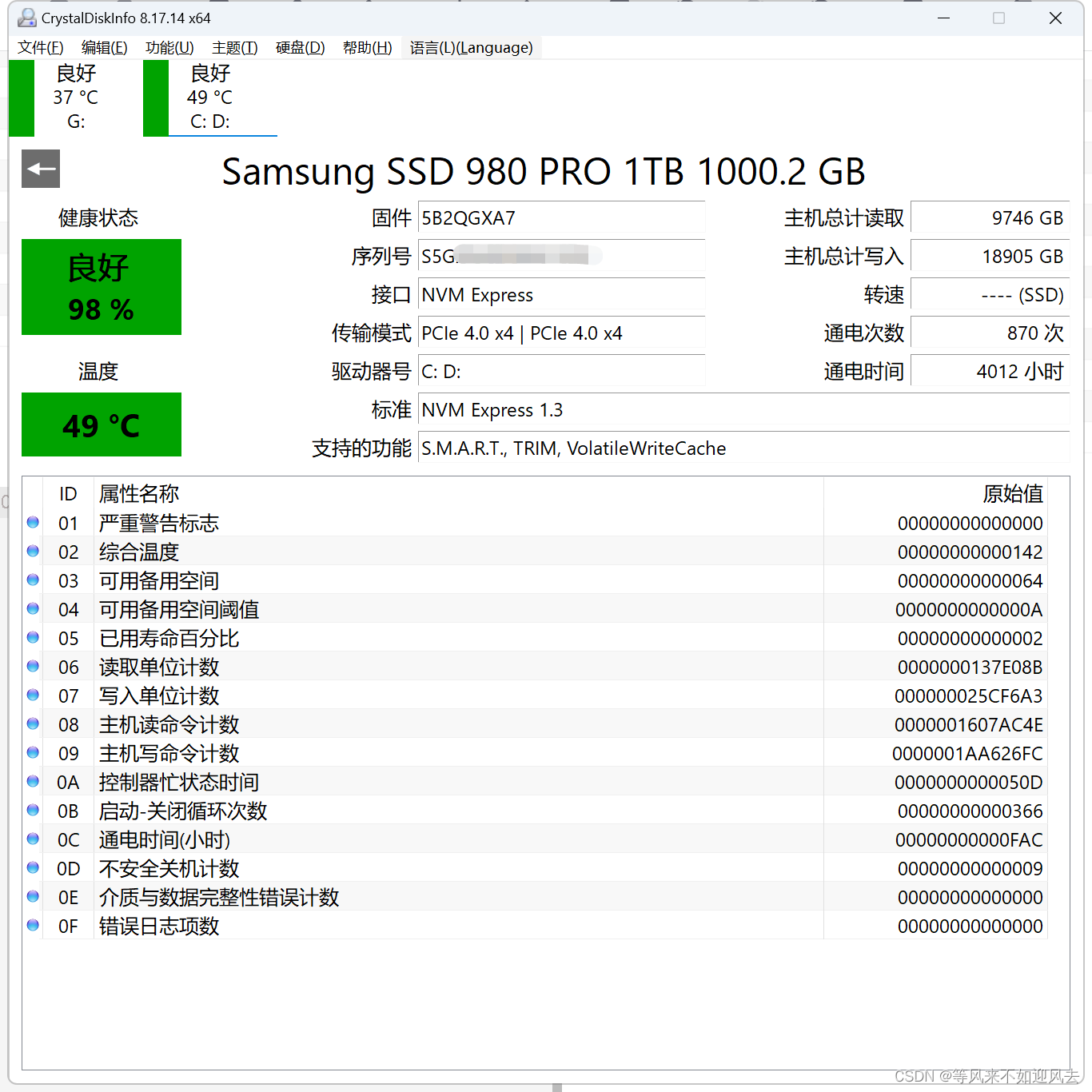
Task: Click raw value 0000000137E08B
Action: click(970, 667)
